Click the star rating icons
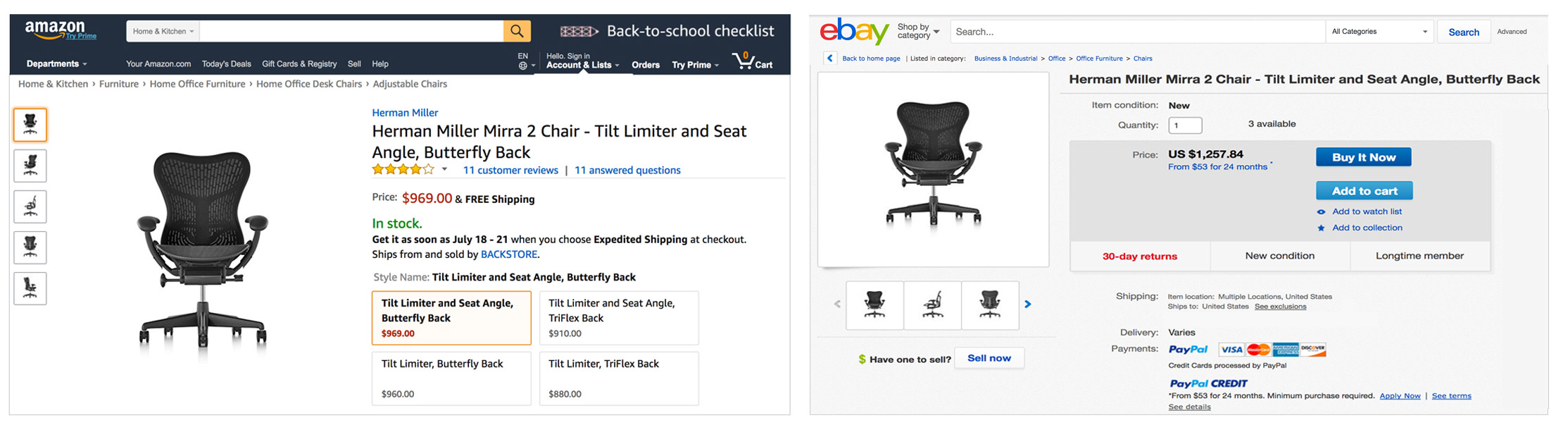Viewport: 1568px width, 432px height. click(403, 170)
